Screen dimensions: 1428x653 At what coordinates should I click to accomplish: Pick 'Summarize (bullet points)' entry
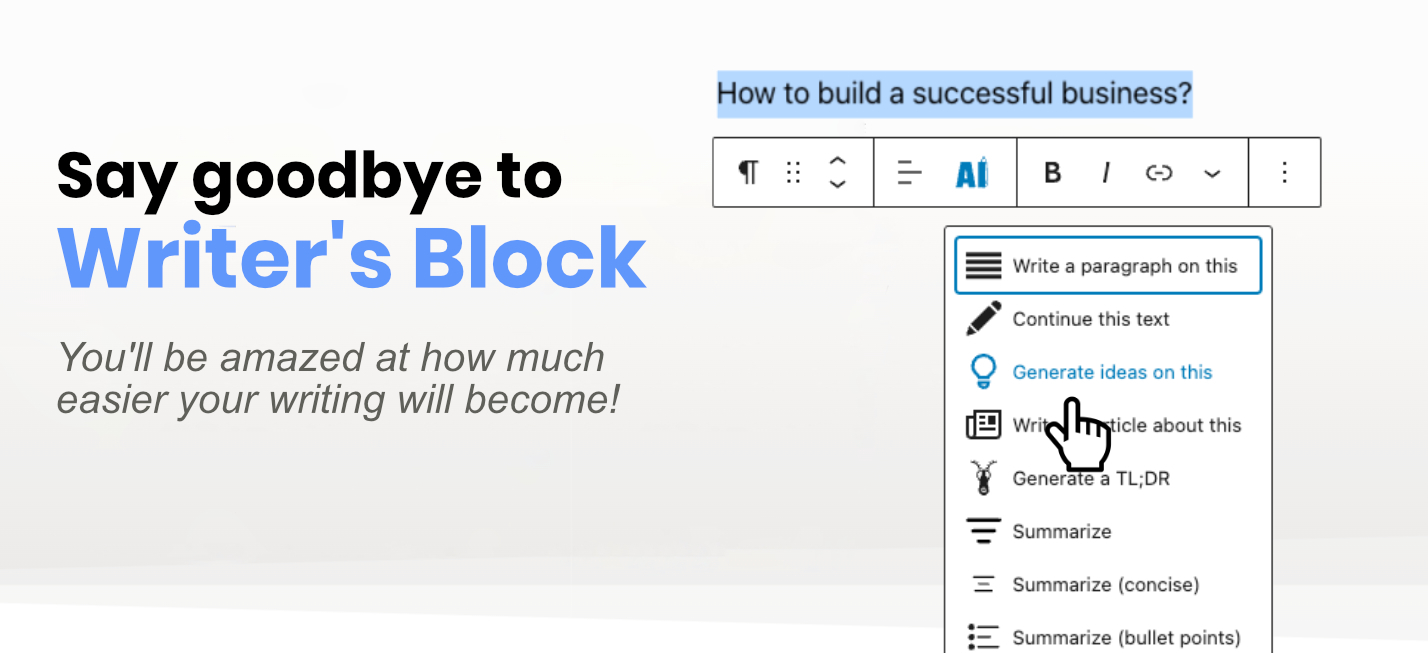tap(1125, 637)
